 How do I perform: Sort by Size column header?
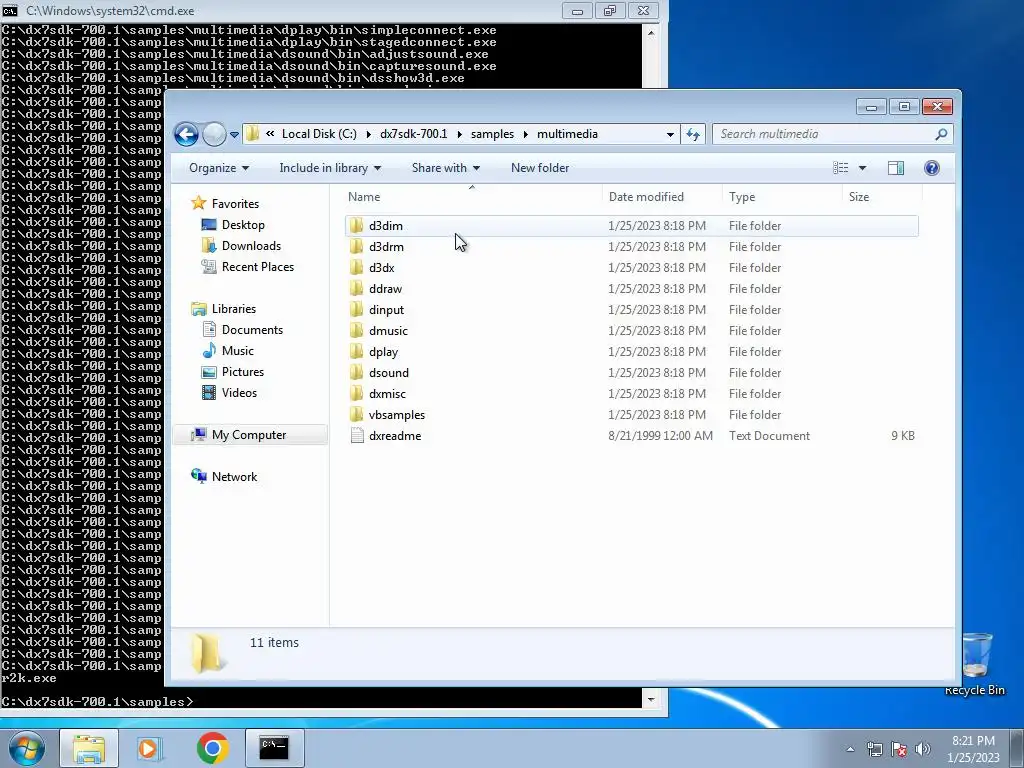point(859,197)
